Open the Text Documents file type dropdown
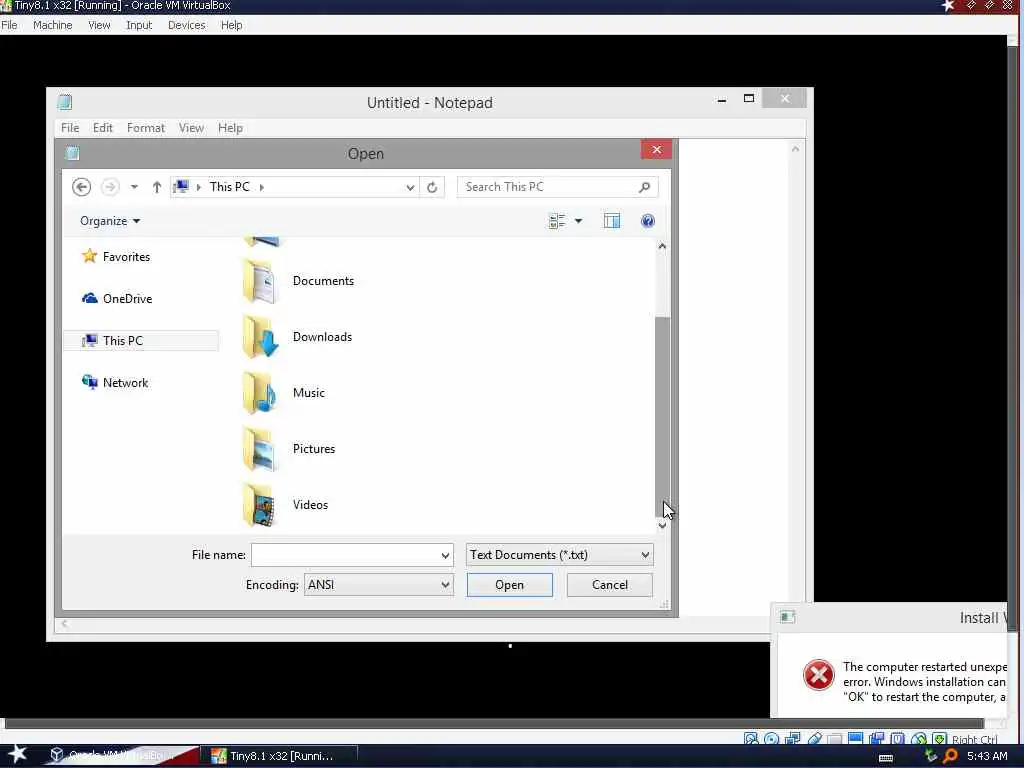This screenshot has height=768, width=1024. tap(560, 555)
